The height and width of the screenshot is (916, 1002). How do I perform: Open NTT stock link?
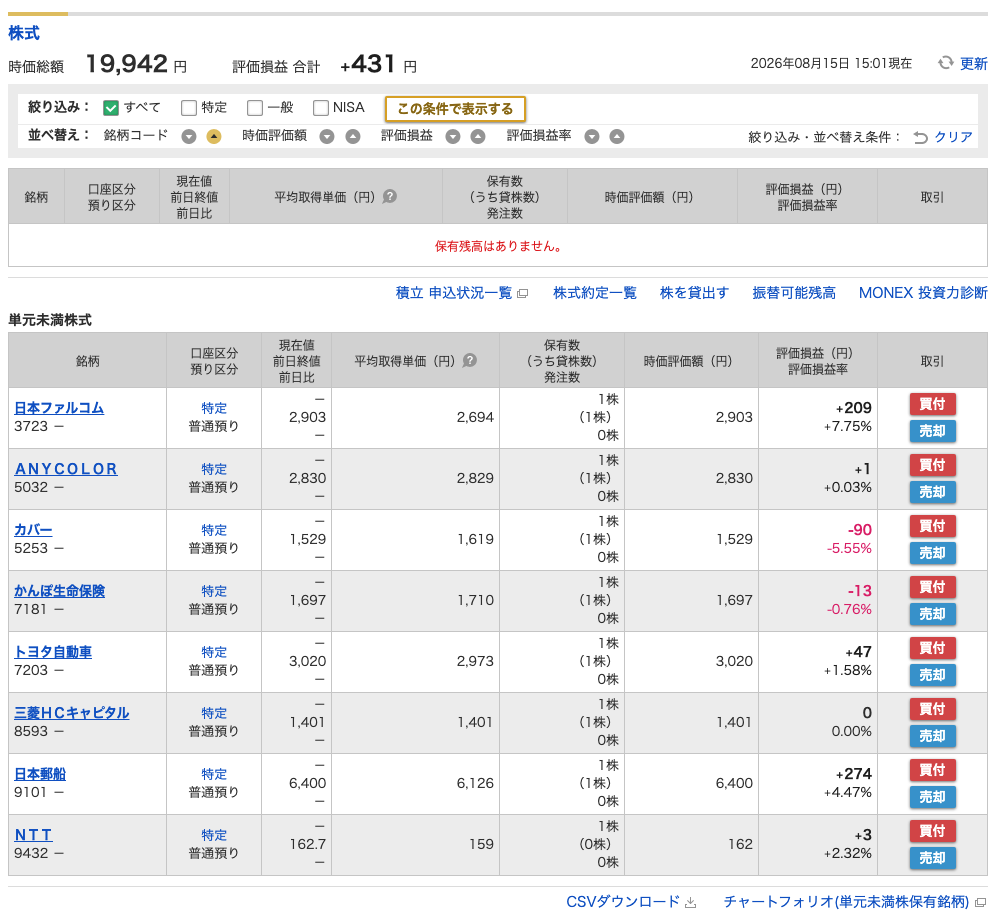[x=33, y=835]
